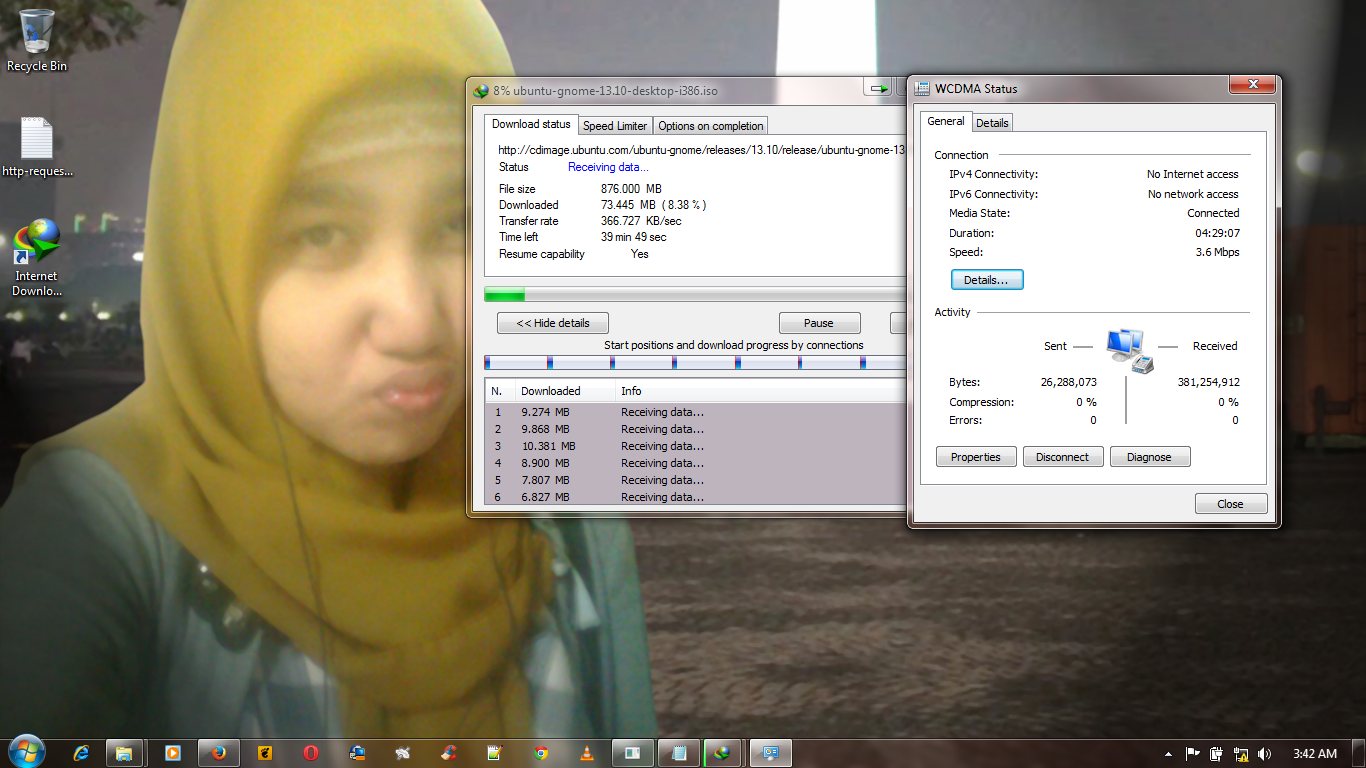Open network tray icon with warning
The height and width of the screenshot is (768, 1366).
click(1241, 754)
